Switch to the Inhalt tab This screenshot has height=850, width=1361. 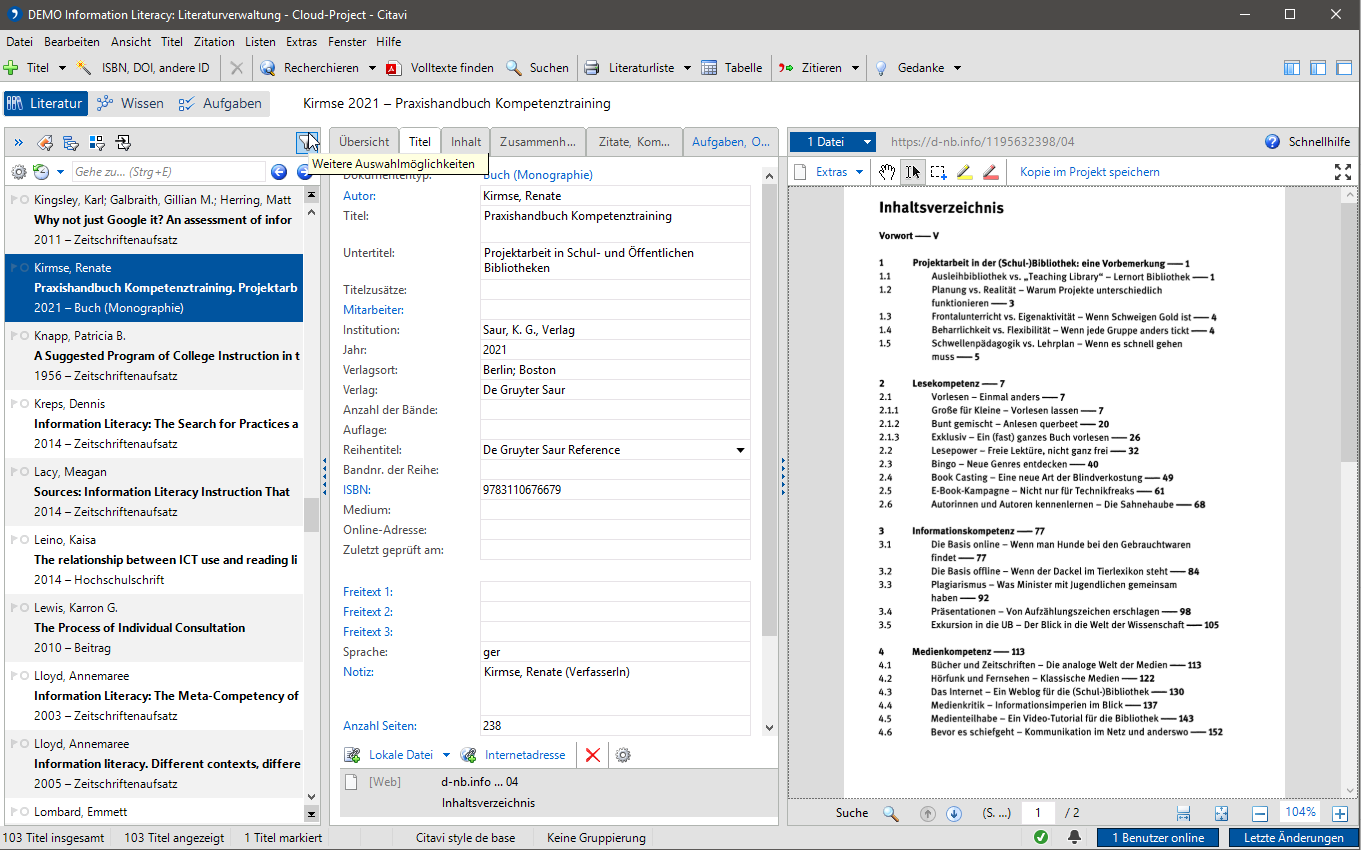pyautogui.click(x=466, y=142)
